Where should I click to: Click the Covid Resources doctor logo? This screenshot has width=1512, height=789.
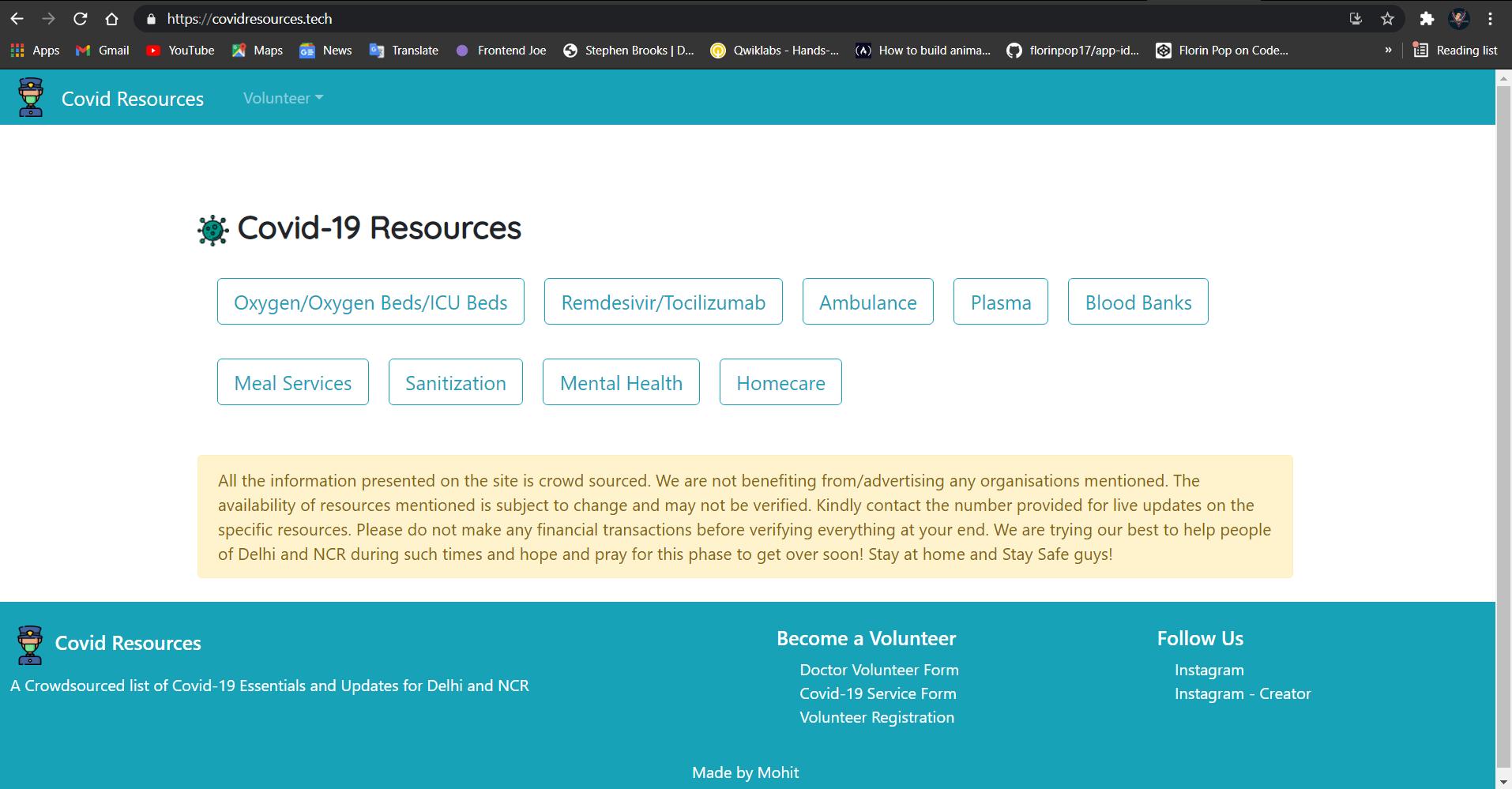tap(30, 96)
